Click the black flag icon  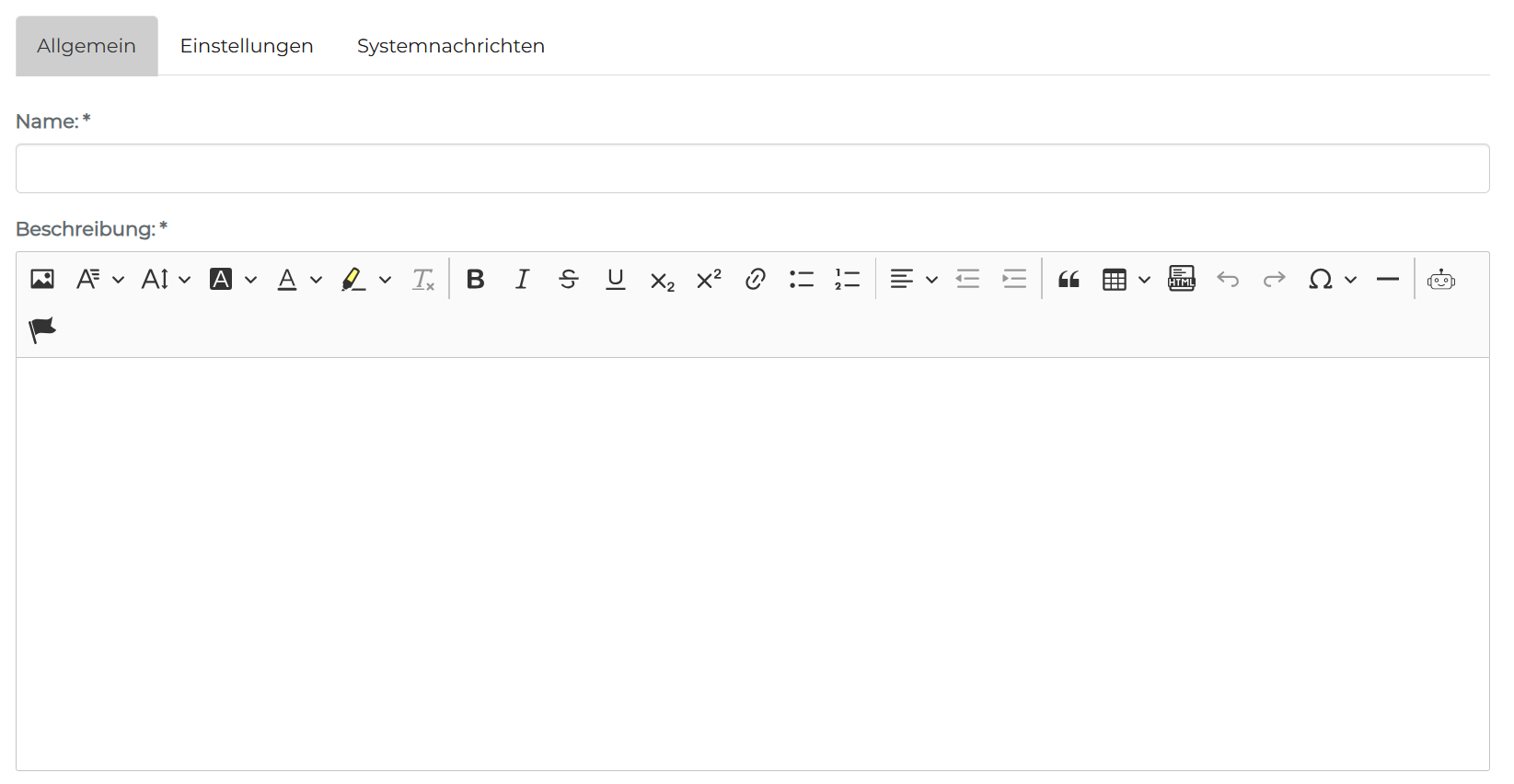42,329
